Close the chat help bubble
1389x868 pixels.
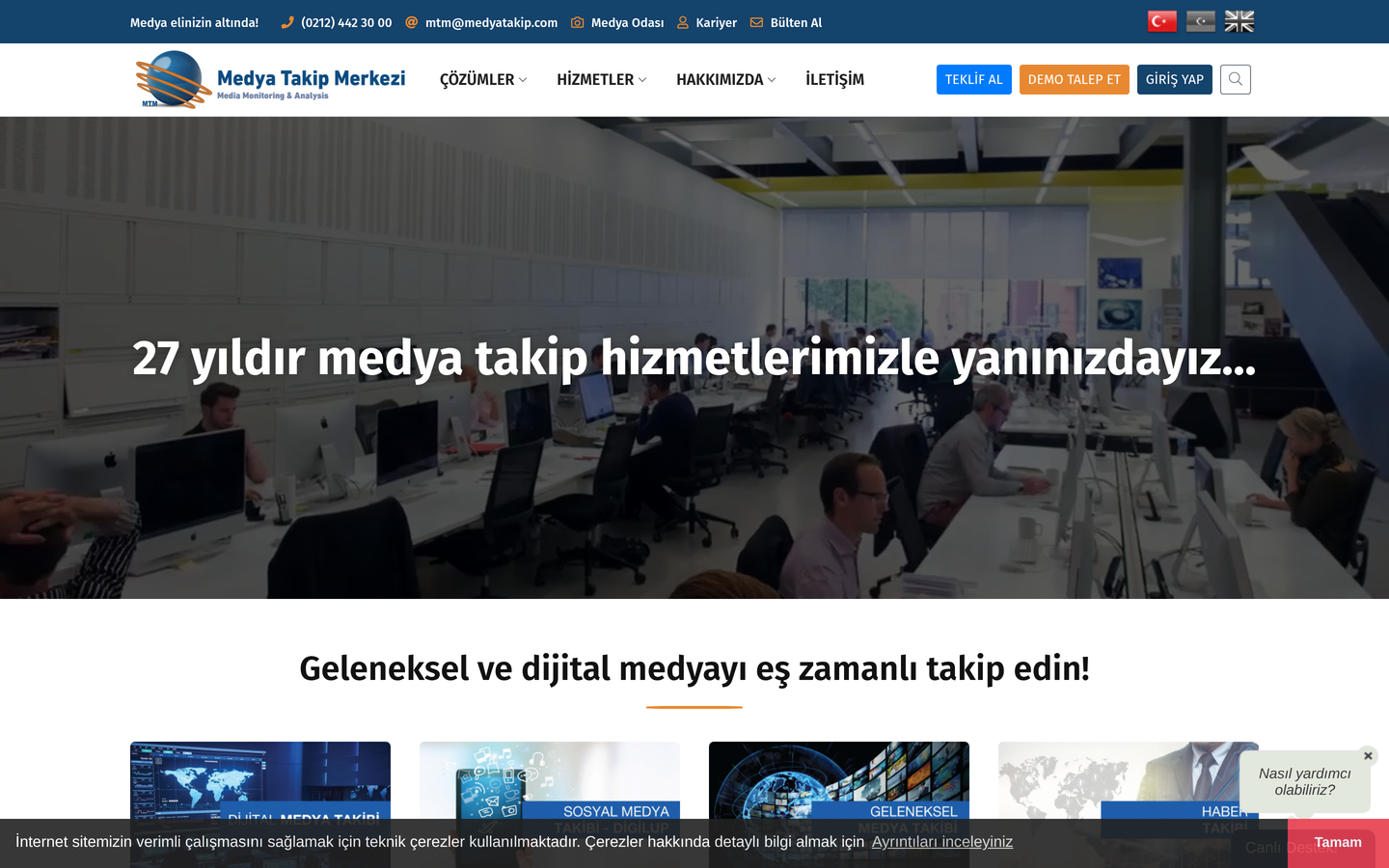1368,756
